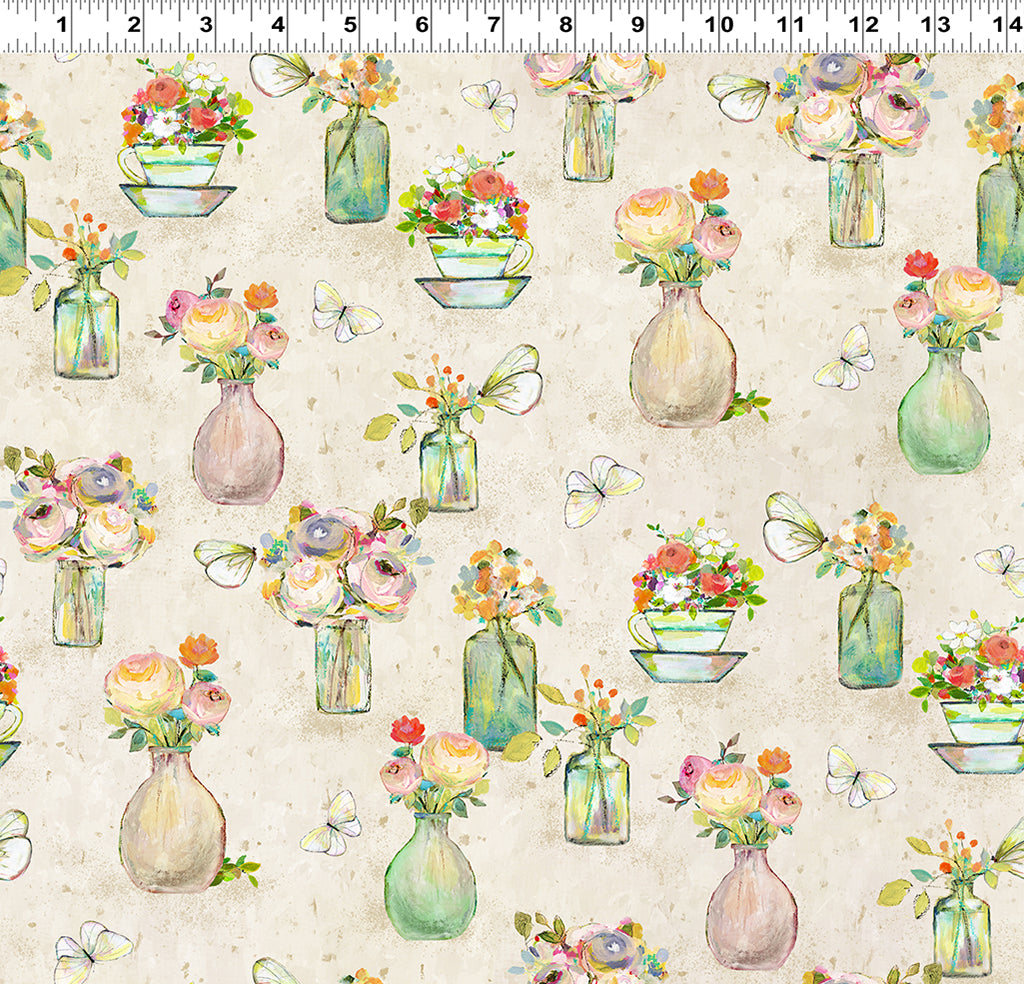The height and width of the screenshot is (984, 1024).
Task: Click the butterfly perched on the small jar
Action: tap(512, 380)
